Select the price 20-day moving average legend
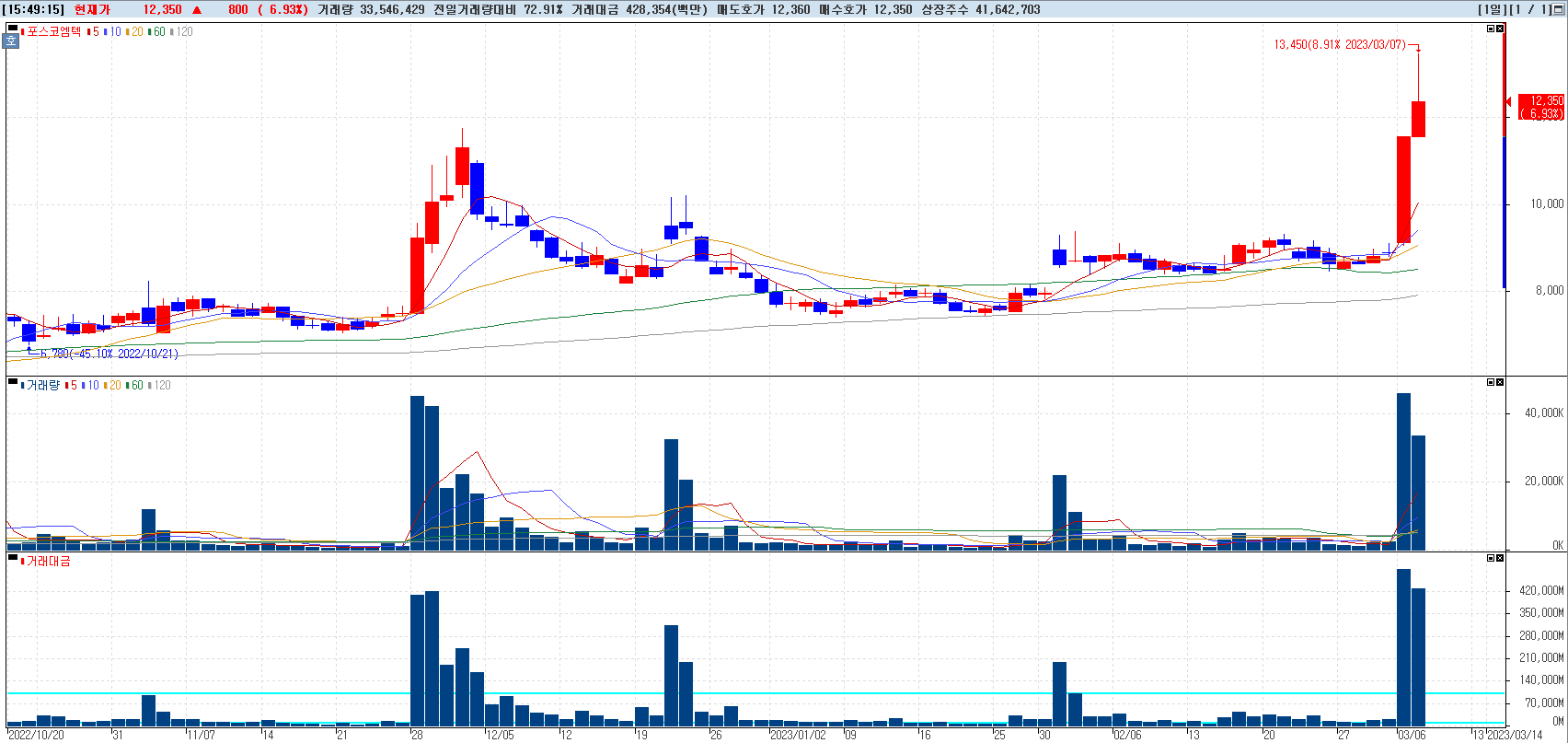1568x743 pixels. (134, 31)
